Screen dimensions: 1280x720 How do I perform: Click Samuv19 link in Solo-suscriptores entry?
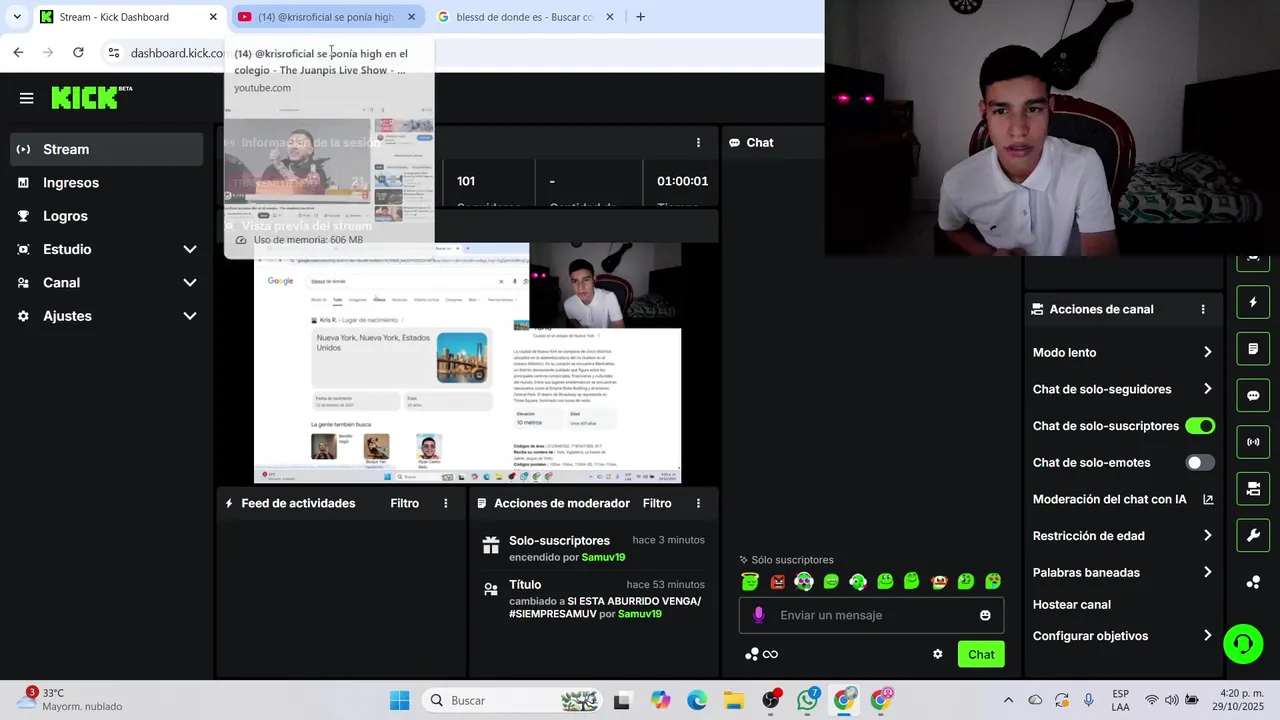[603, 557]
